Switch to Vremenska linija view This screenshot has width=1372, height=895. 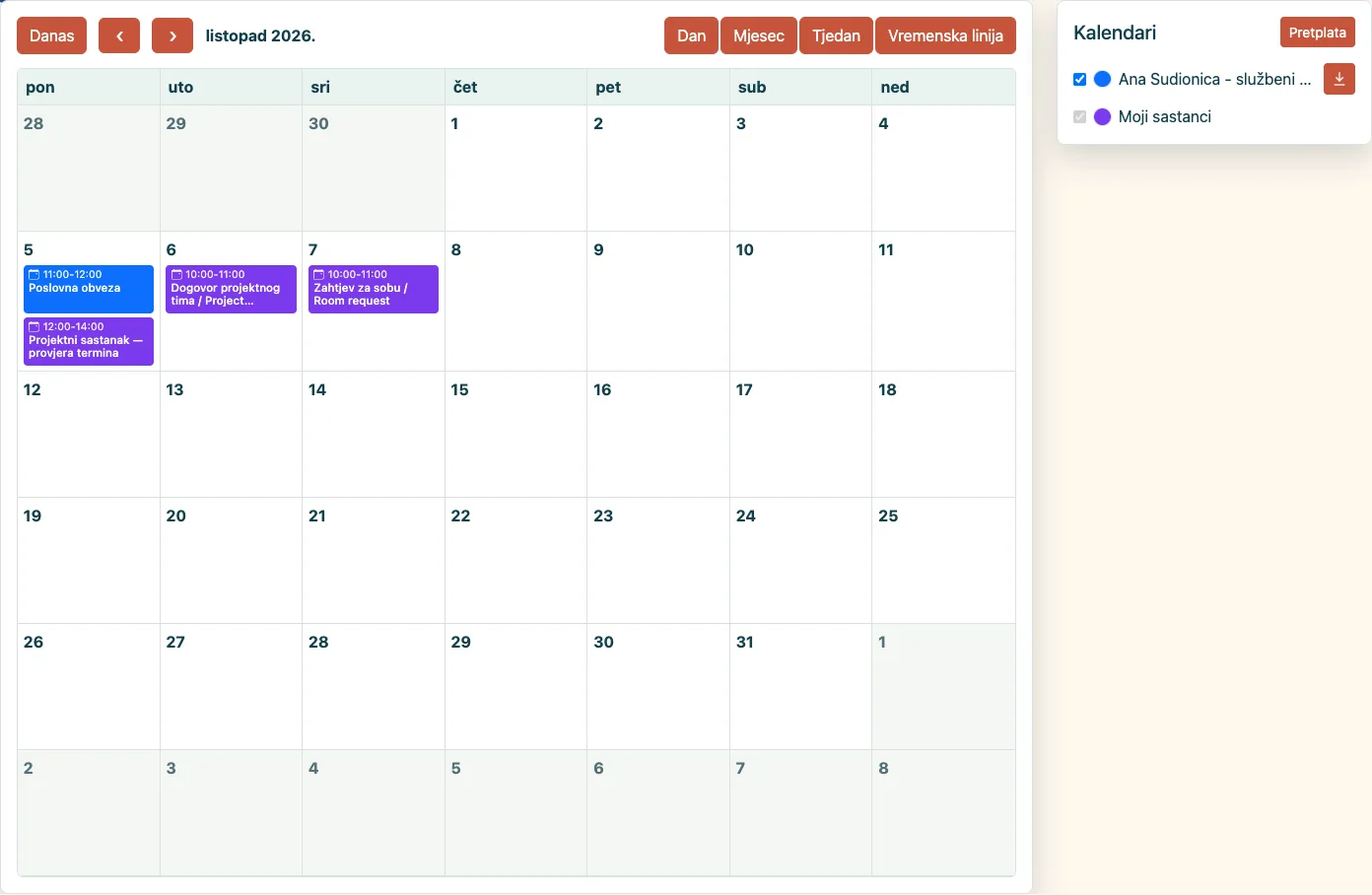coord(945,35)
